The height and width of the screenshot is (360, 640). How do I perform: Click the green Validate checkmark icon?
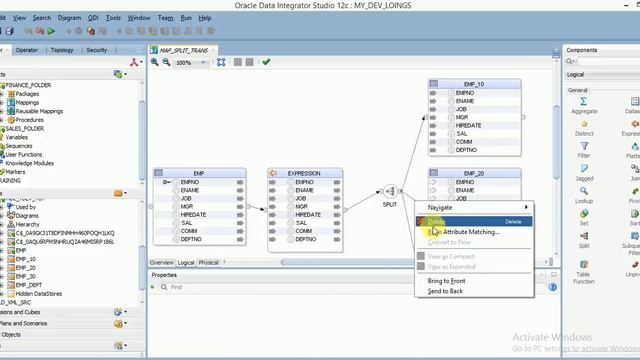pyautogui.click(x=266, y=62)
